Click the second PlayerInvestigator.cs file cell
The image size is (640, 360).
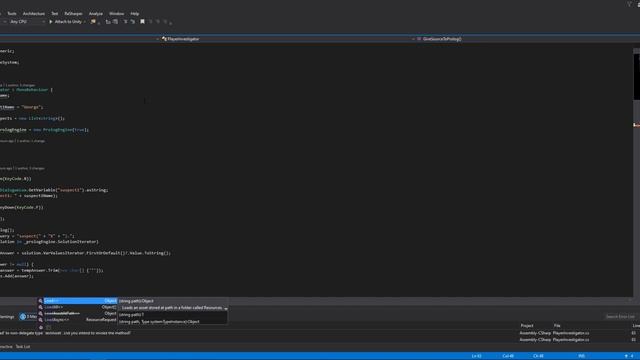[571, 340]
